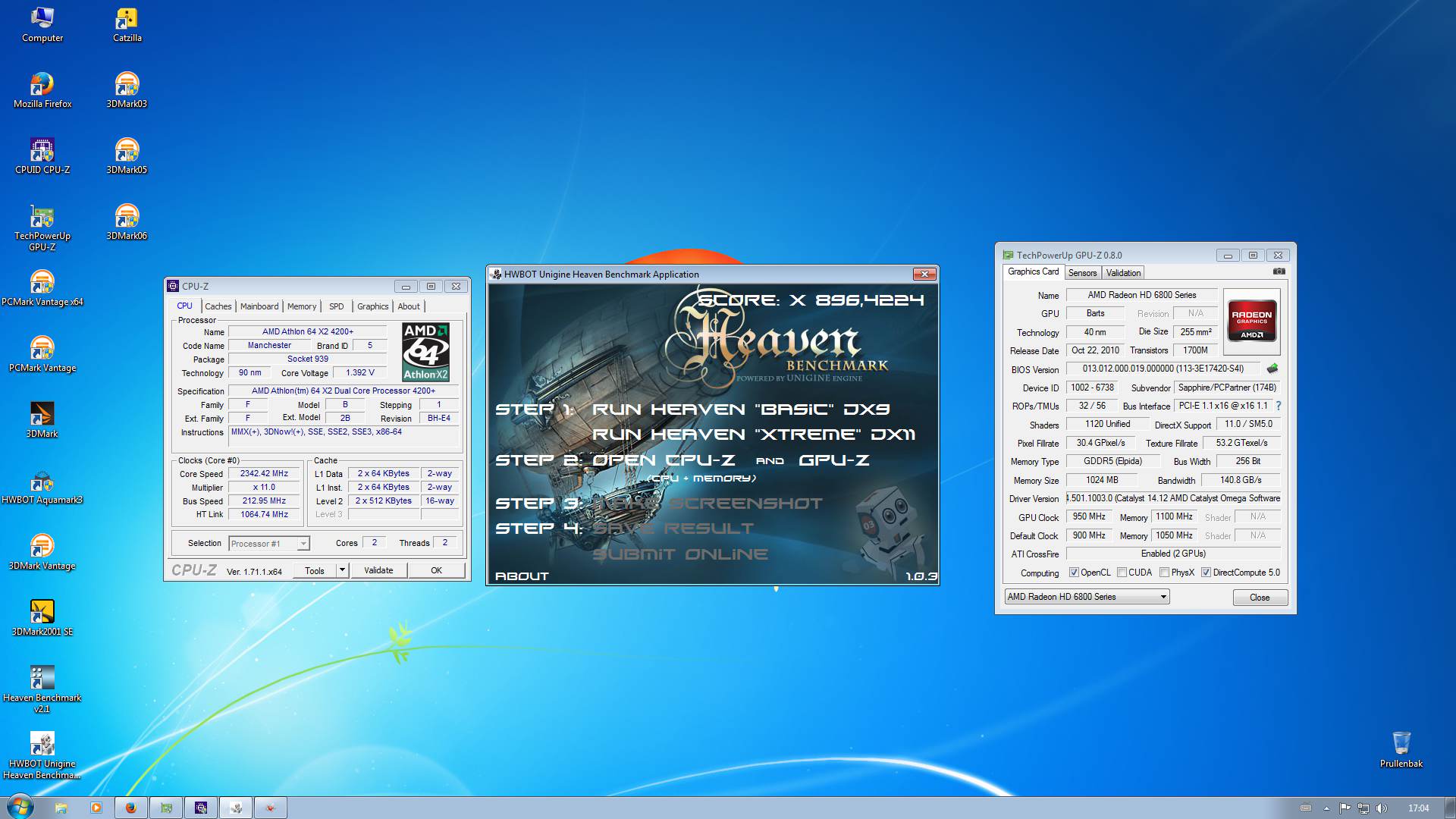
Task: Select the 3DMark06 desktop shortcut
Action: click(127, 223)
